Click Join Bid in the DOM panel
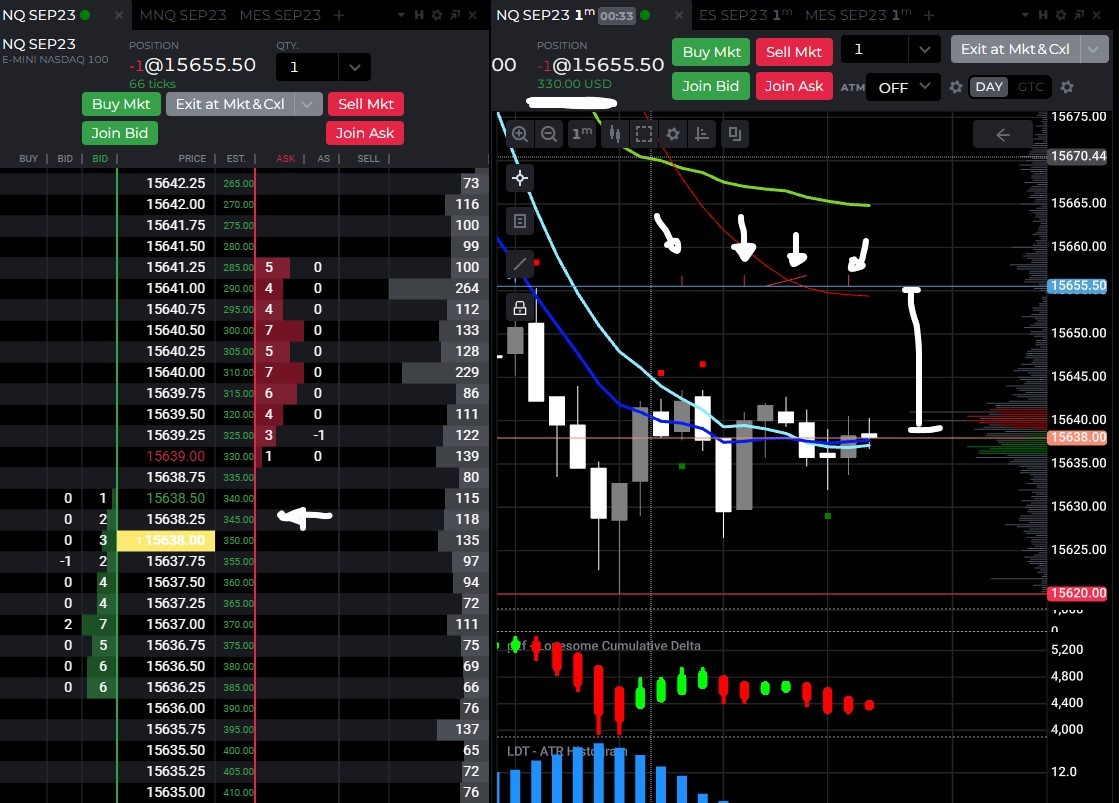 coord(119,133)
